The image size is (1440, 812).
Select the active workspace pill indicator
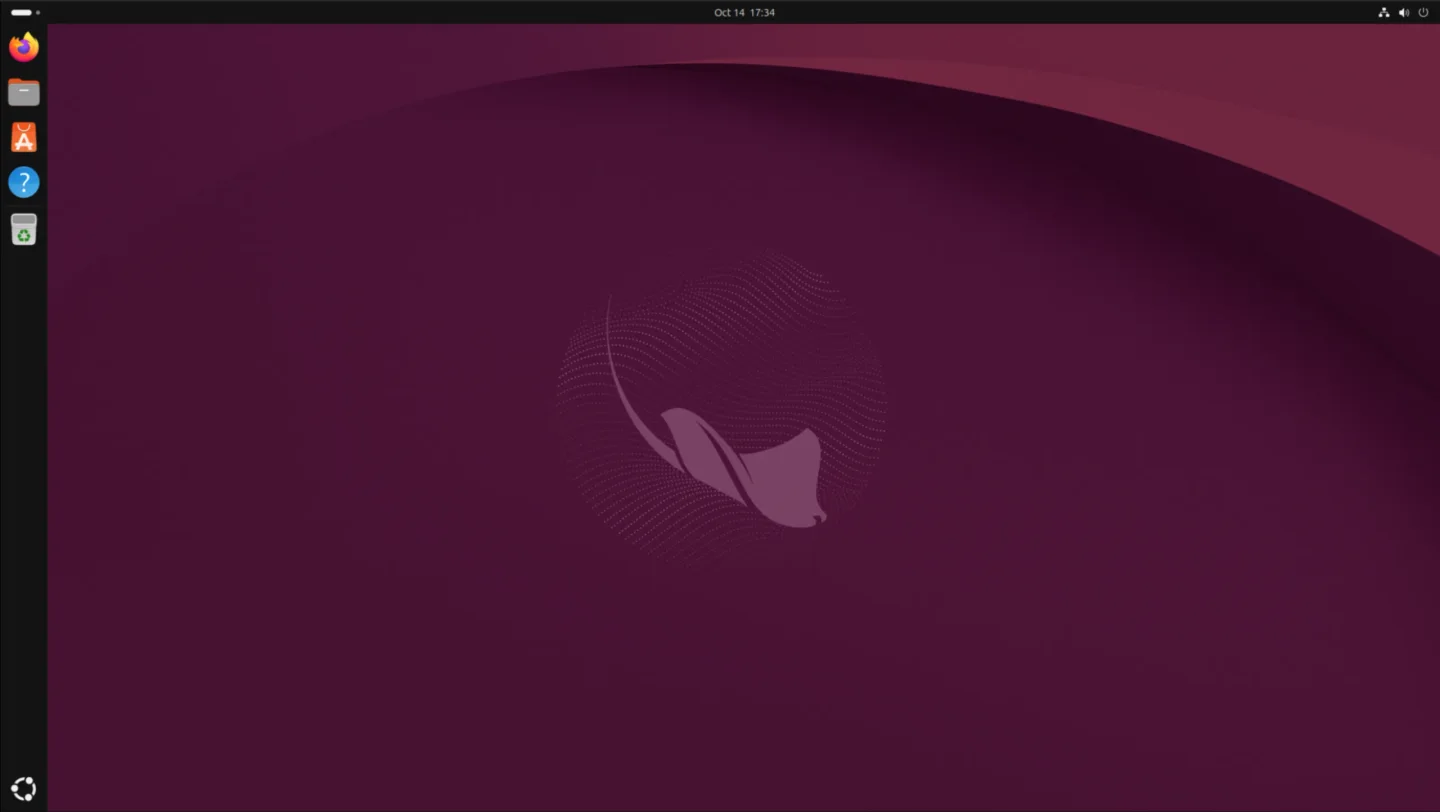(x=21, y=12)
